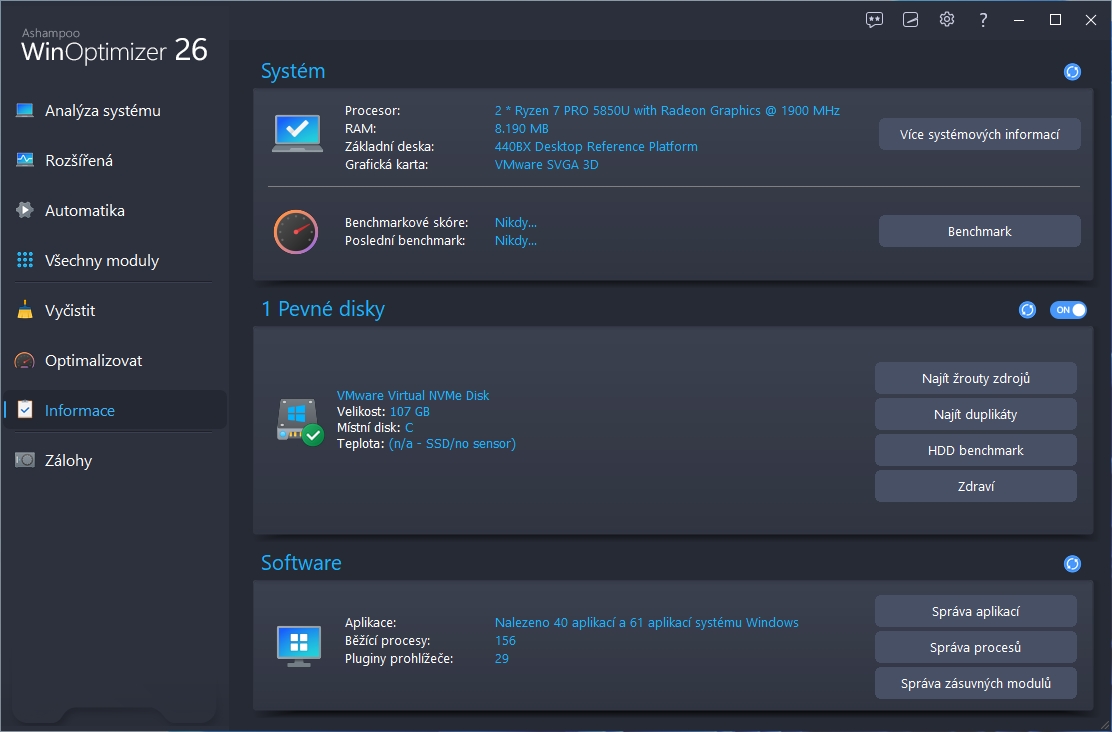
Task: Open Analýza systému in sidebar
Action: [102, 111]
